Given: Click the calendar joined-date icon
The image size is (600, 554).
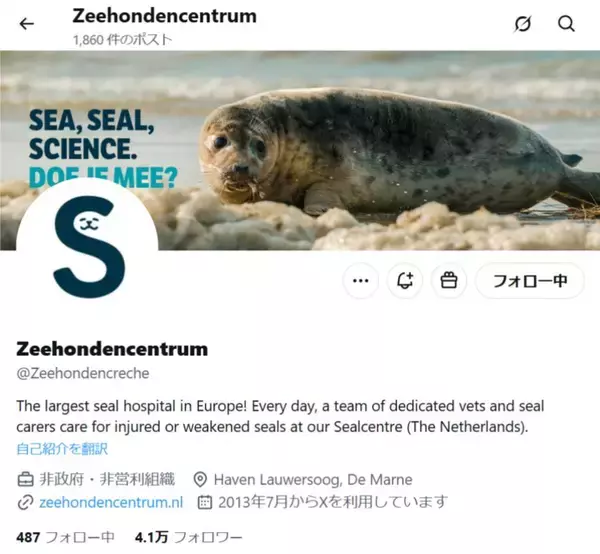Looking at the screenshot, I should [206, 502].
